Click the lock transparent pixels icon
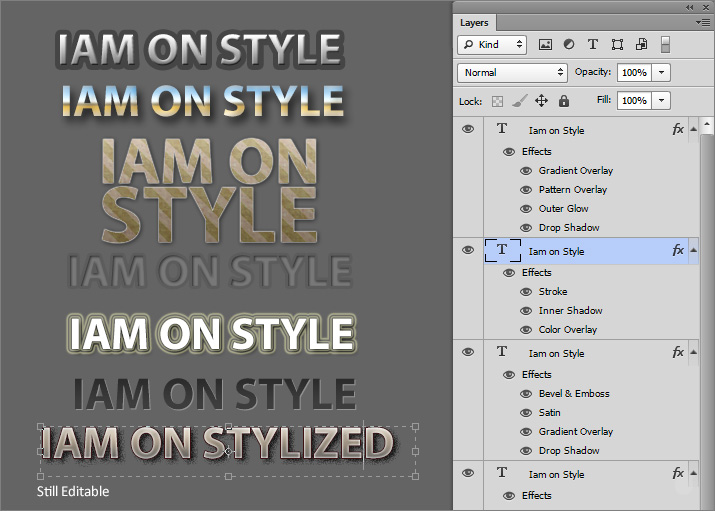Screen dimensions: 715x511 click(497, 101)
